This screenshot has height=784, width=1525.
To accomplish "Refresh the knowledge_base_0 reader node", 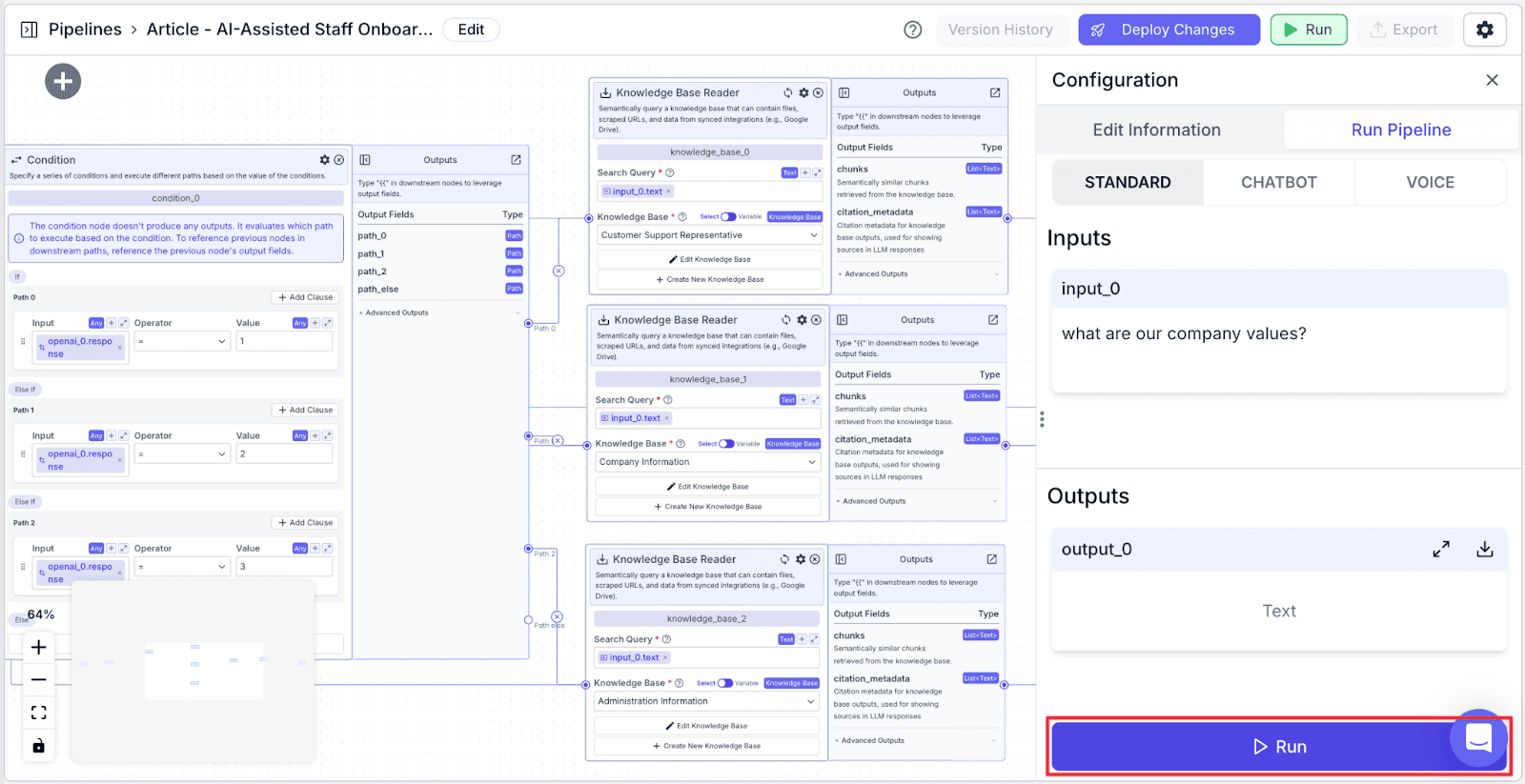I will [x=788, y=92].
